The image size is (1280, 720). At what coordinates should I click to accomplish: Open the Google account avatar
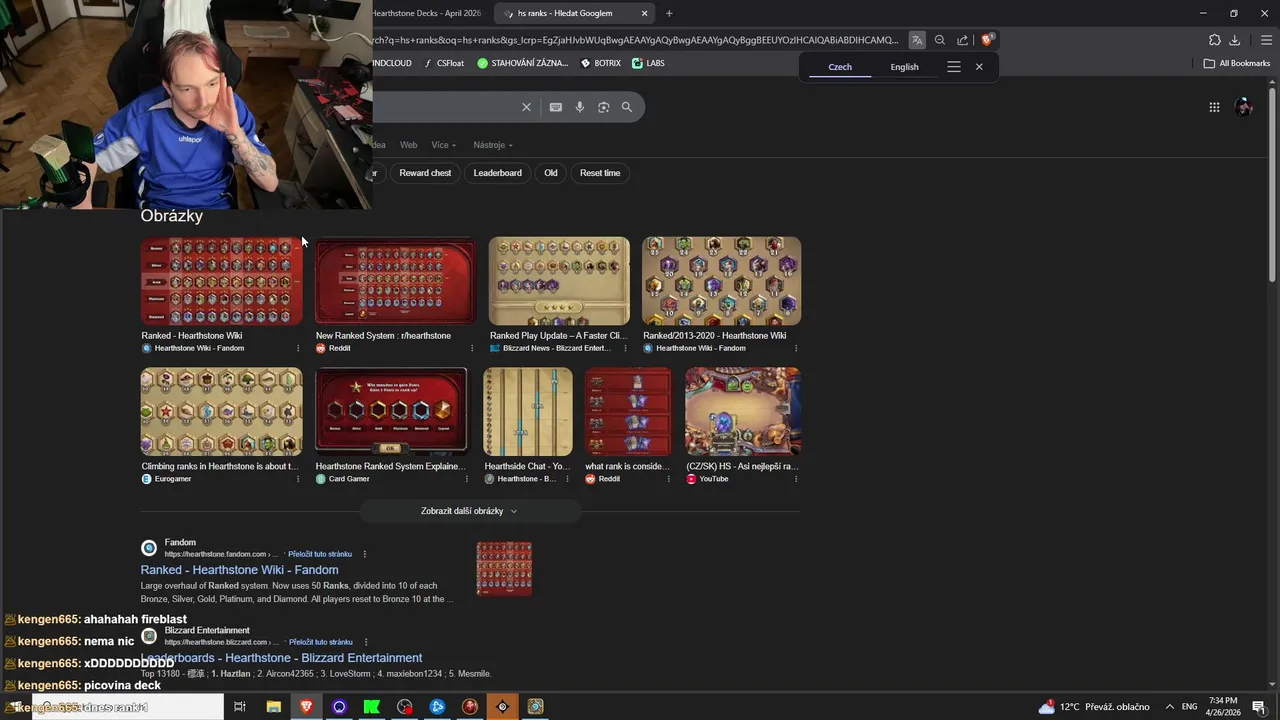pos(1244,107)
